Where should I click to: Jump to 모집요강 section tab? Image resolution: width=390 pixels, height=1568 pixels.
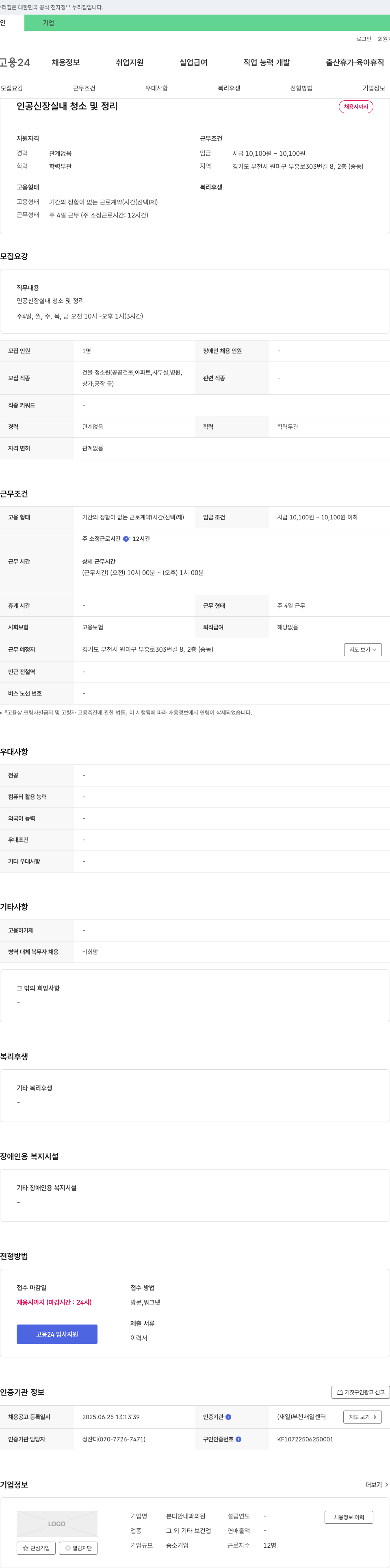coord(11,88)
